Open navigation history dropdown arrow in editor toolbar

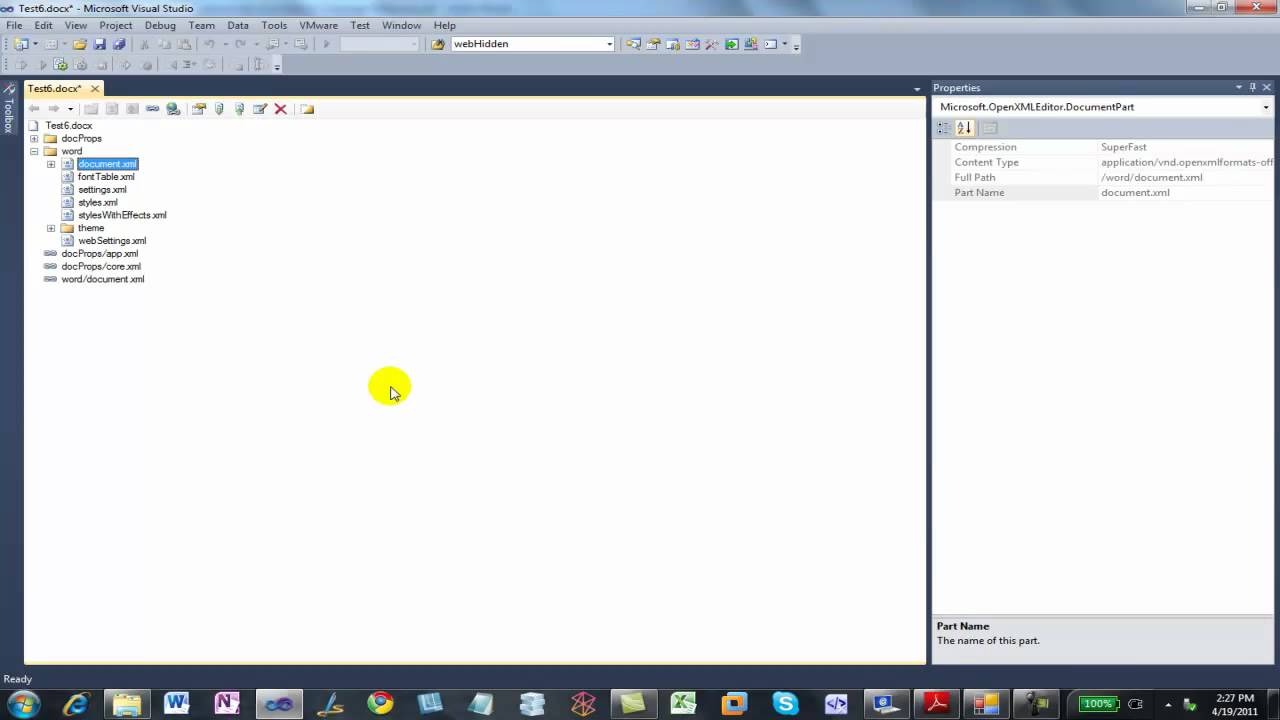click(70, 109)
